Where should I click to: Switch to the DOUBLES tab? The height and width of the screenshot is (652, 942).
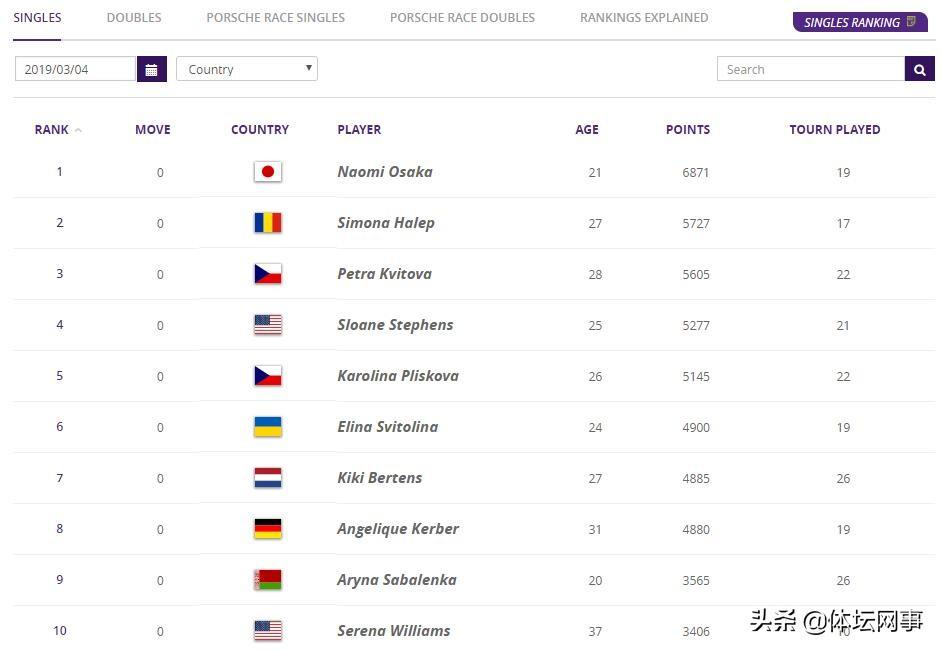pos(134,18)
